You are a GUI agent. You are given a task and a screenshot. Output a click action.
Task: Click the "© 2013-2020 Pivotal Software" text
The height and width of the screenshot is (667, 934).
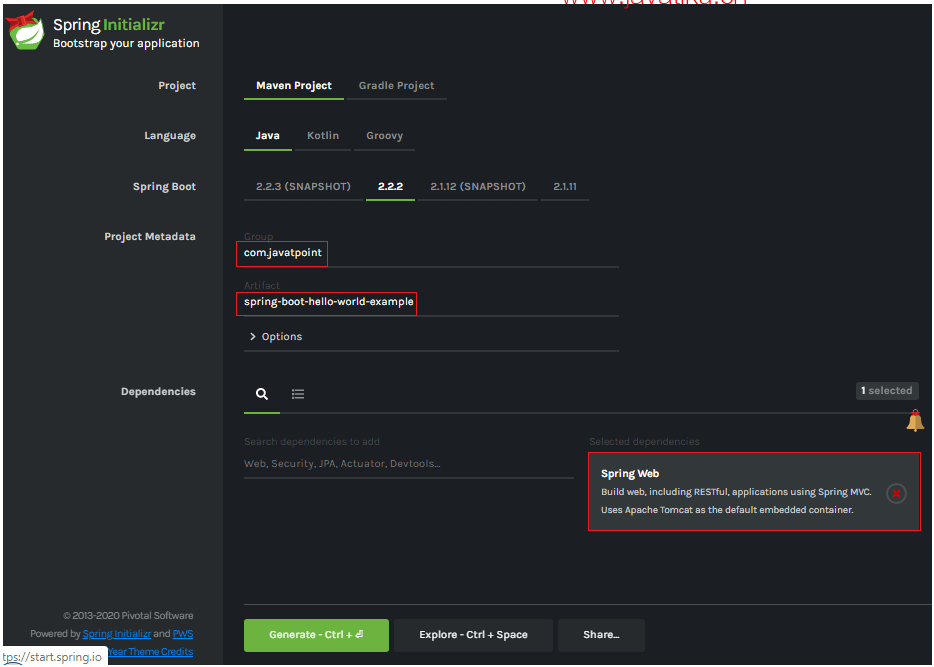(x=128, y=616)
